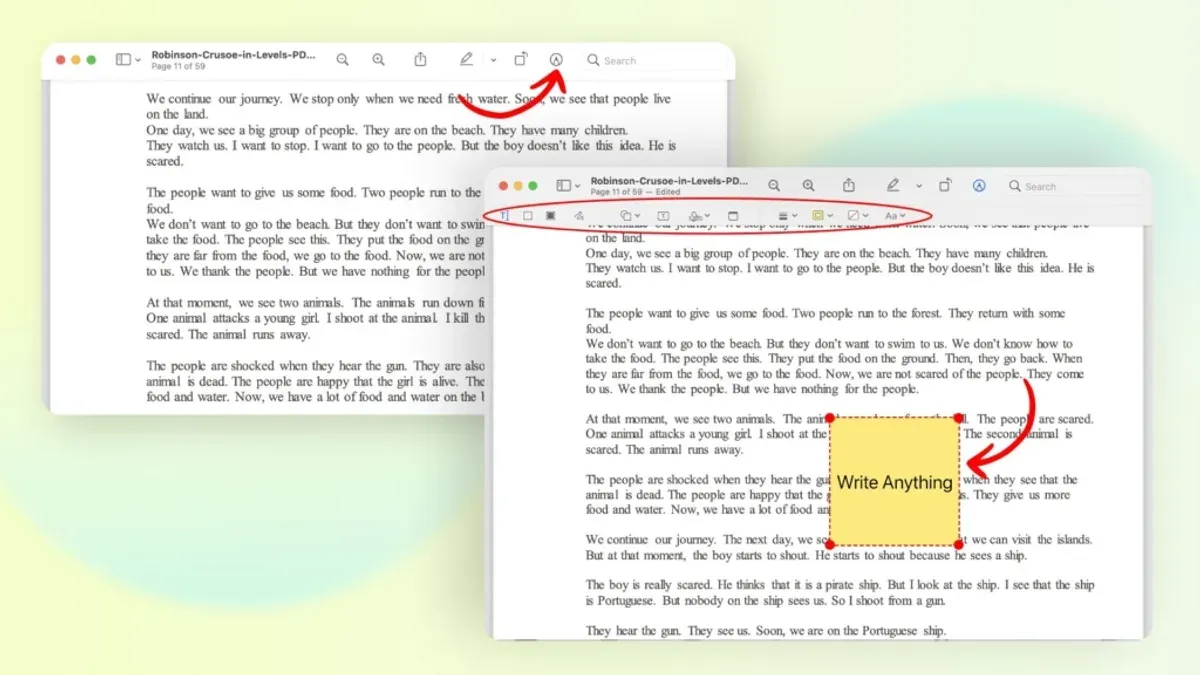Select the Text Selection markup tool
Viewport: 1200px width, 675px height.
pyautogui.click(x=504, y=215)
